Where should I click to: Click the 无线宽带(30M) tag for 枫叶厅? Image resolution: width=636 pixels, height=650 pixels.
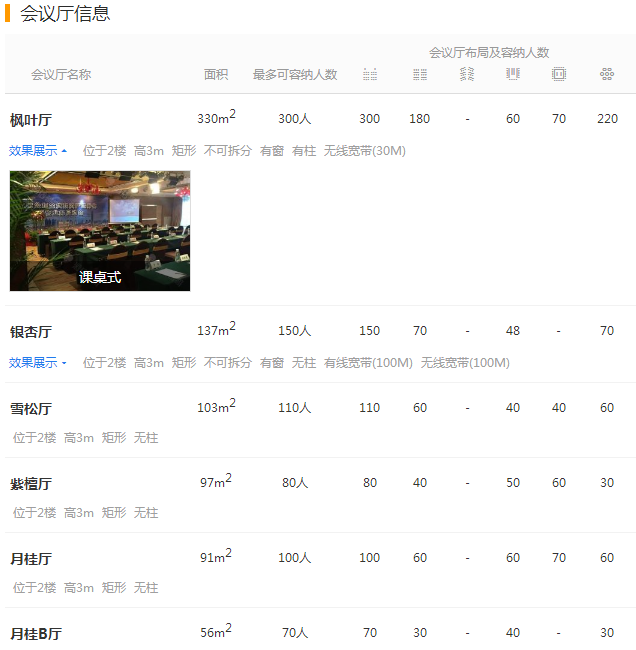tap(365, 151)
